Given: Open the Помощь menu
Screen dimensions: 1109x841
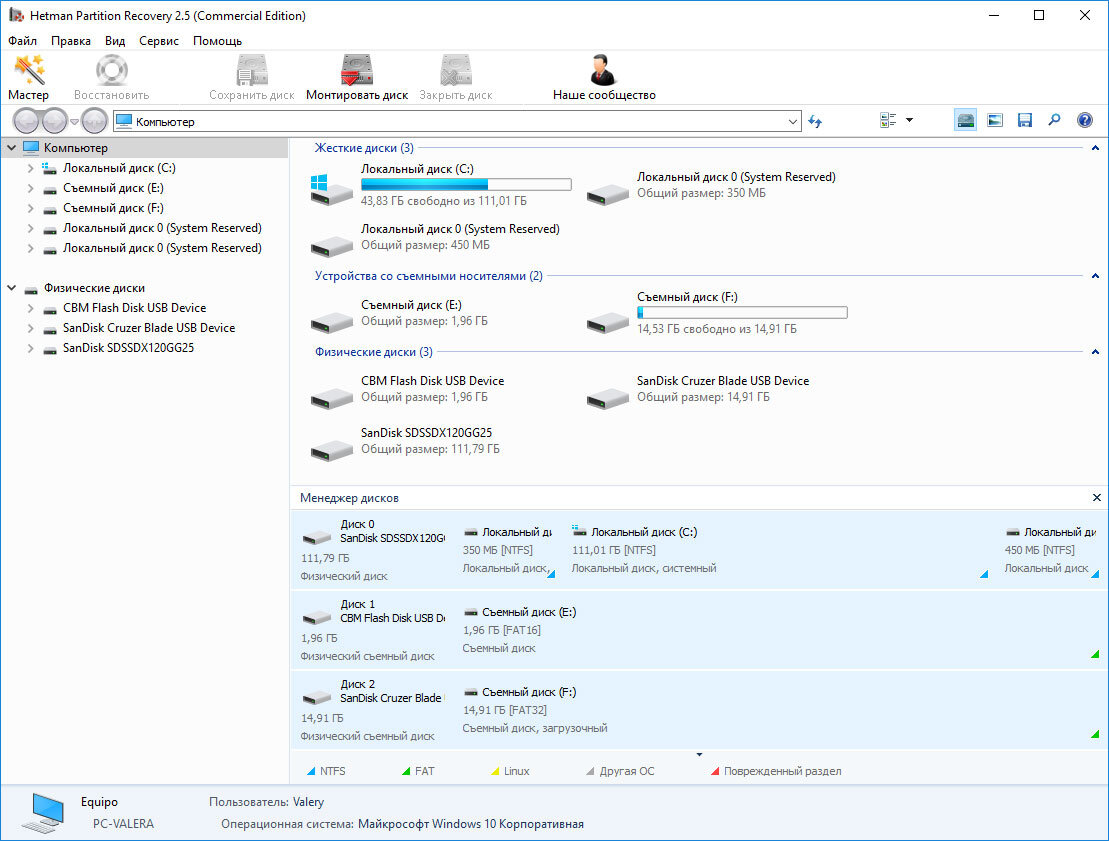Looking at the screenshot, I should [x=217, y=41].
